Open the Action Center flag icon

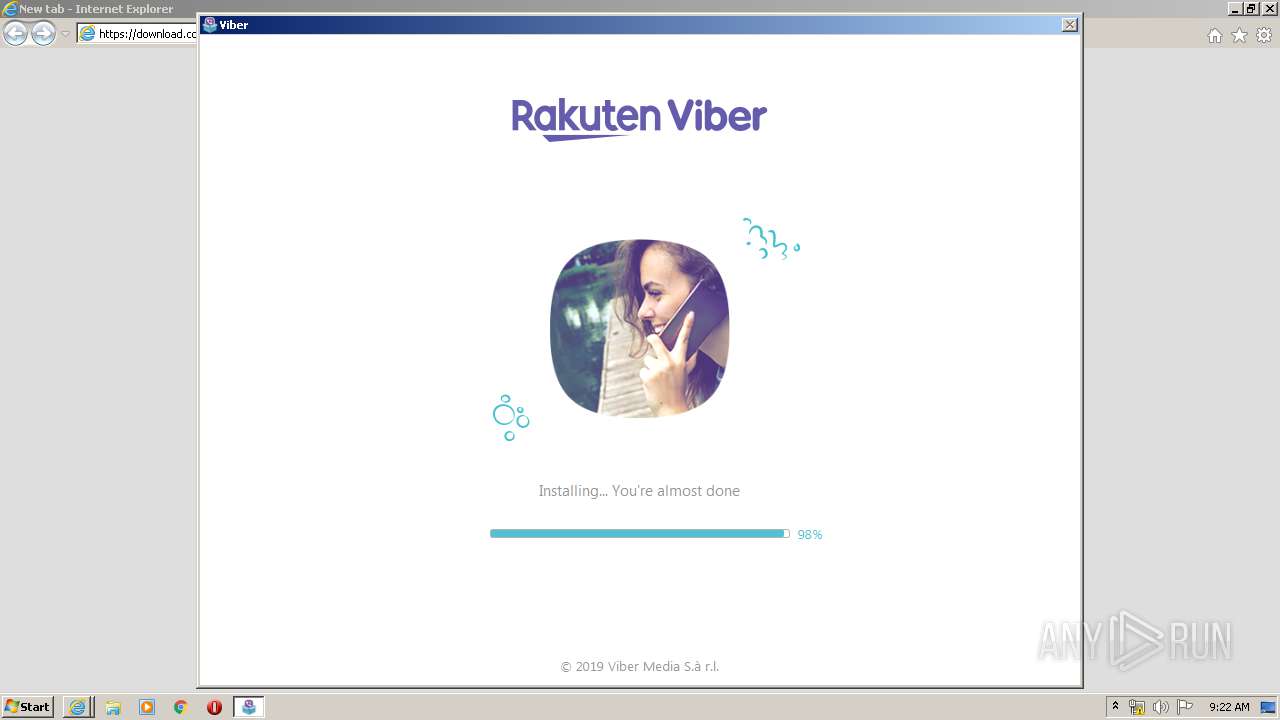pos(1185,707)
